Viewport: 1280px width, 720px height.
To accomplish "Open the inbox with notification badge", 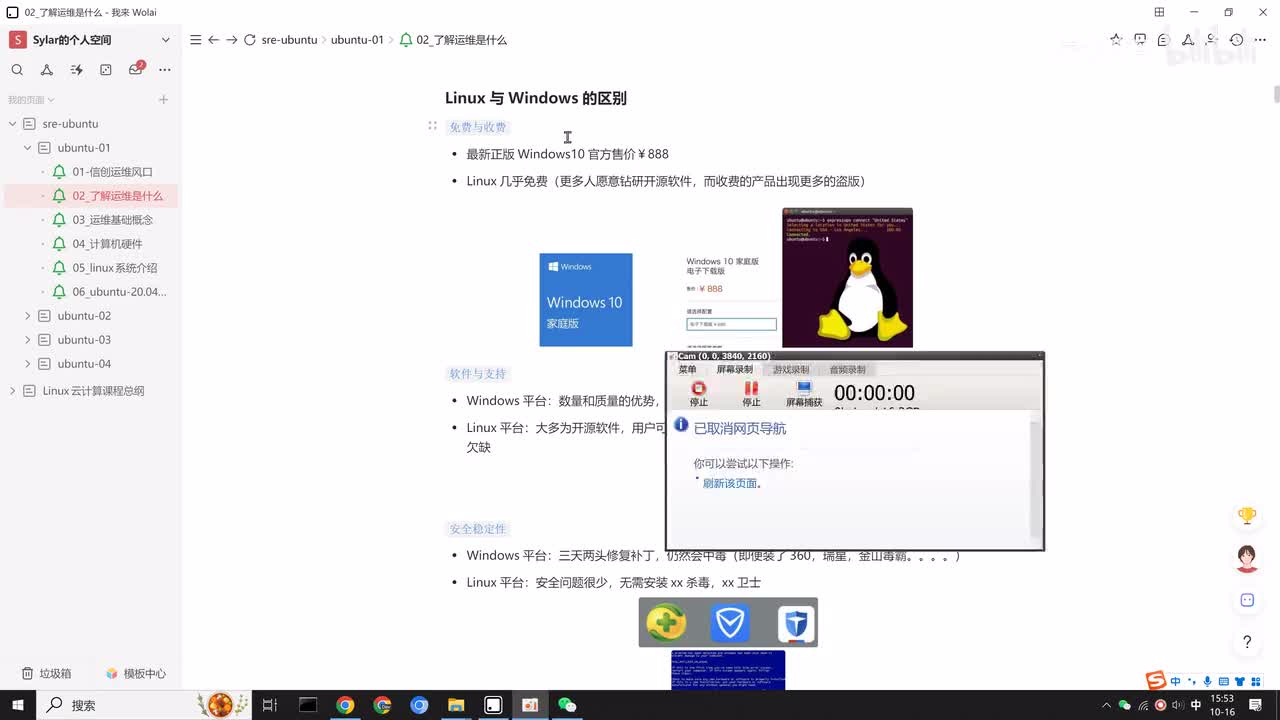I will [x=136, y=69].
